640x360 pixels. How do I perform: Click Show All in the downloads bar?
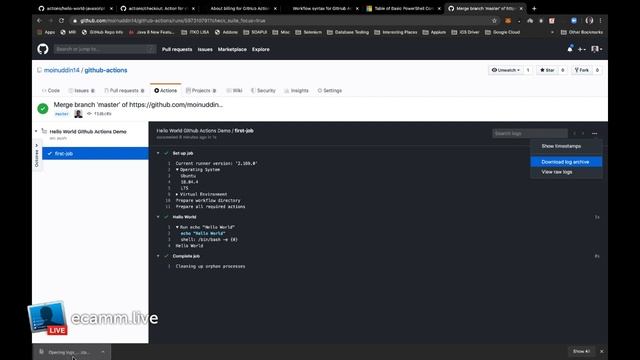click(581, 351)
